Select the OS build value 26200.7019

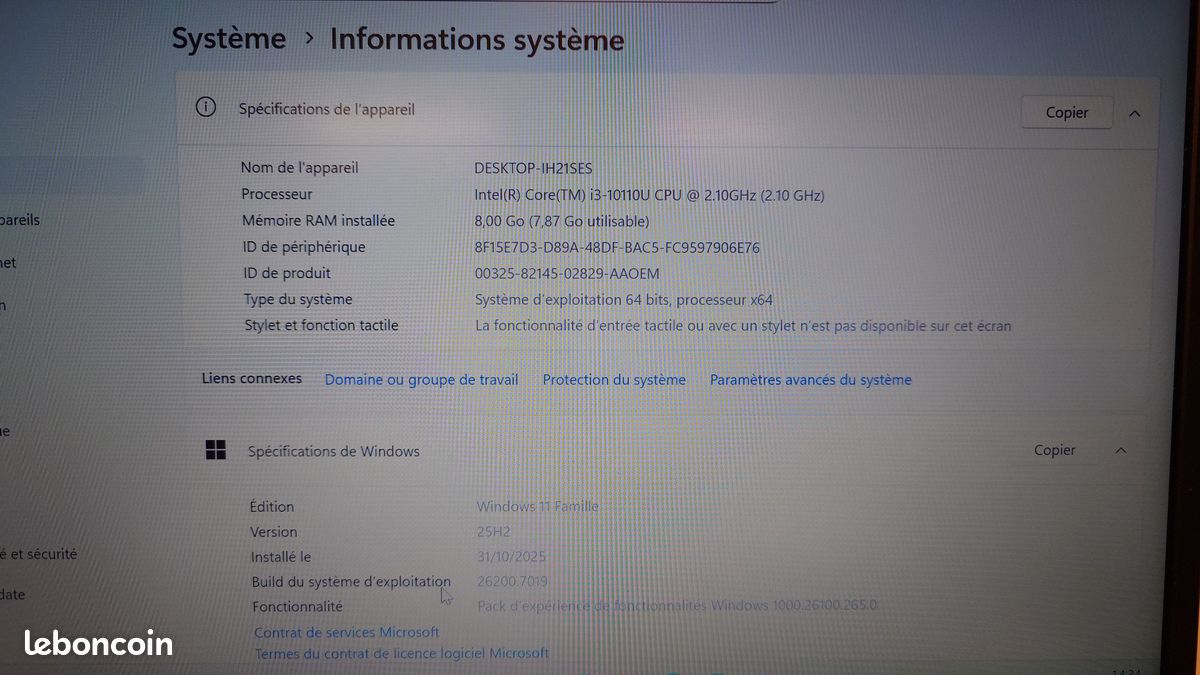512,581
